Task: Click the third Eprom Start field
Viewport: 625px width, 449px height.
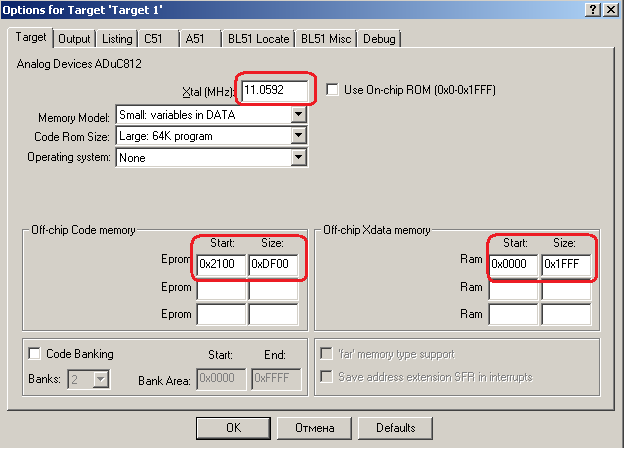Action: pos(221,314)
